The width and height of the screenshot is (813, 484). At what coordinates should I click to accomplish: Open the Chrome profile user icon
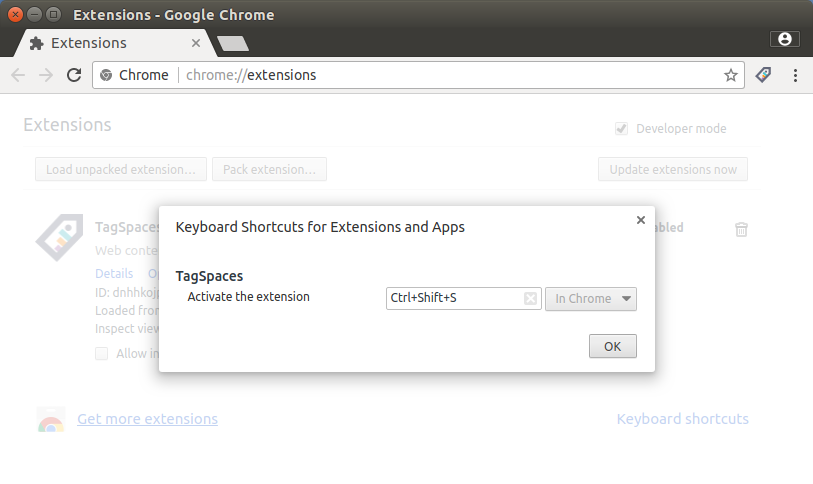784,39
